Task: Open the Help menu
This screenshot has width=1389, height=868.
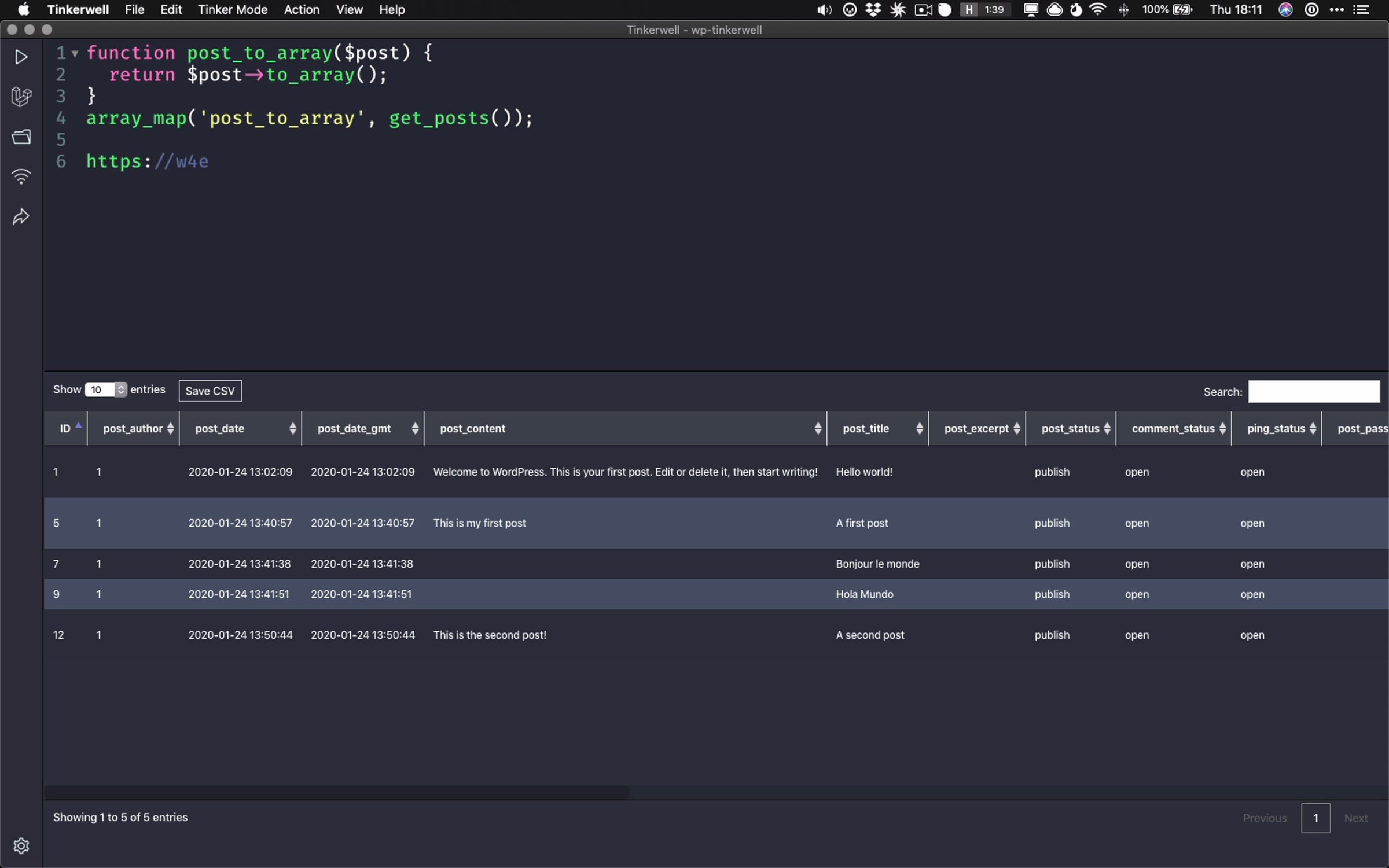Action: 392,9
